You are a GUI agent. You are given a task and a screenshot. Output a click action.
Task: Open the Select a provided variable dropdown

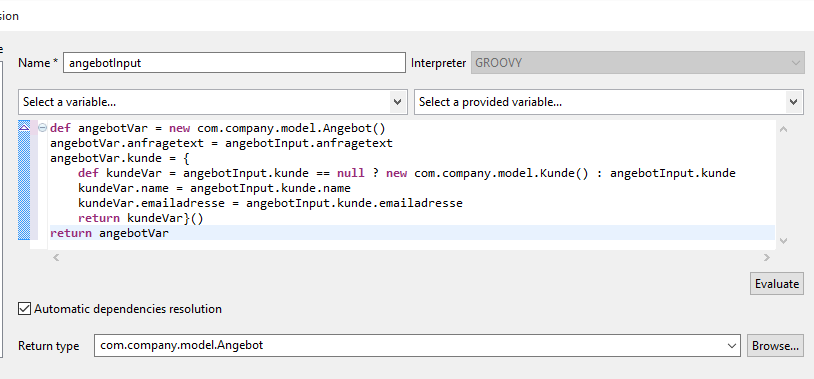click(x=609, y=102)
